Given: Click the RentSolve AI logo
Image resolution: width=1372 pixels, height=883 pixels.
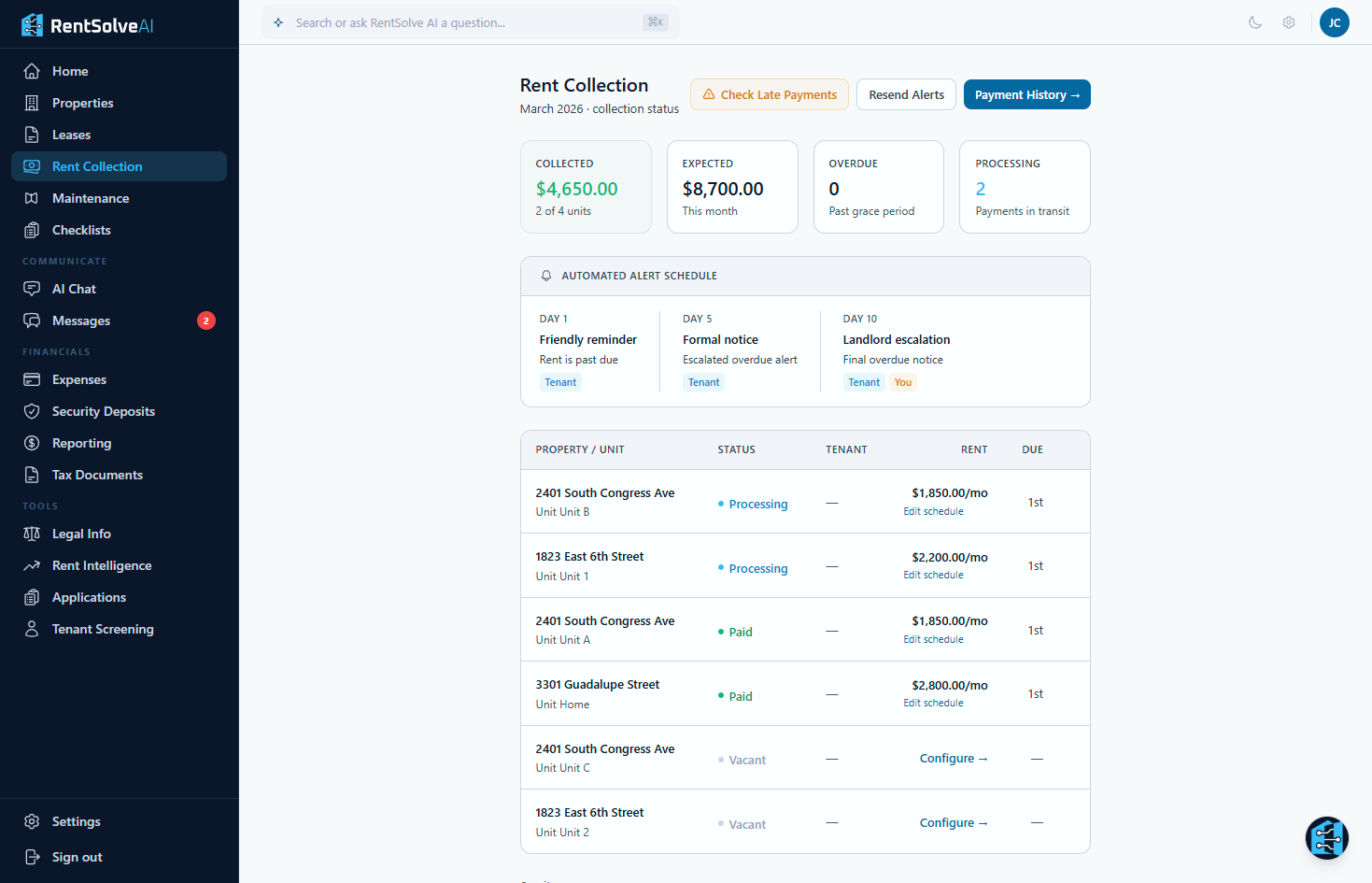Looking at the screenshot, I should coord(88,25).
